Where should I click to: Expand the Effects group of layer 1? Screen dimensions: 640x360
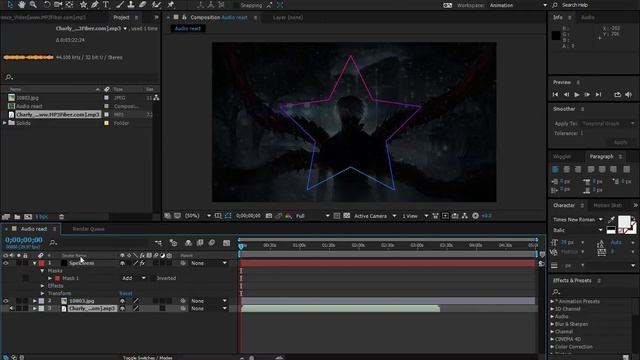[42, 286]
